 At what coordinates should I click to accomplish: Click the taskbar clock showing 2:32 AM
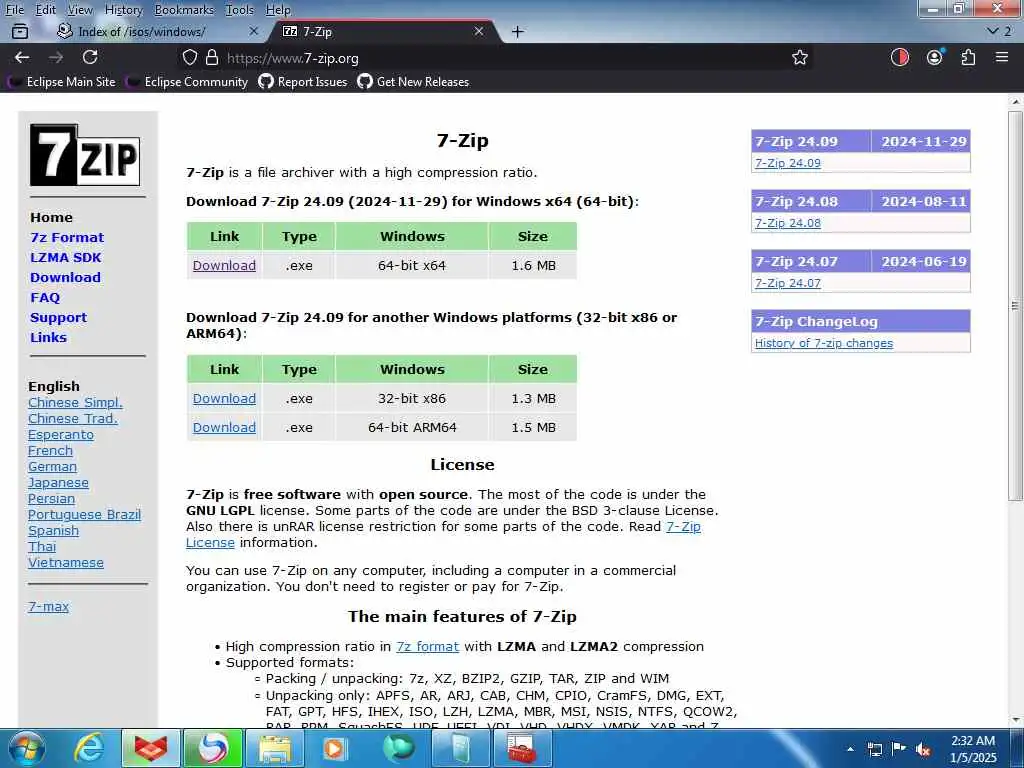973,749
